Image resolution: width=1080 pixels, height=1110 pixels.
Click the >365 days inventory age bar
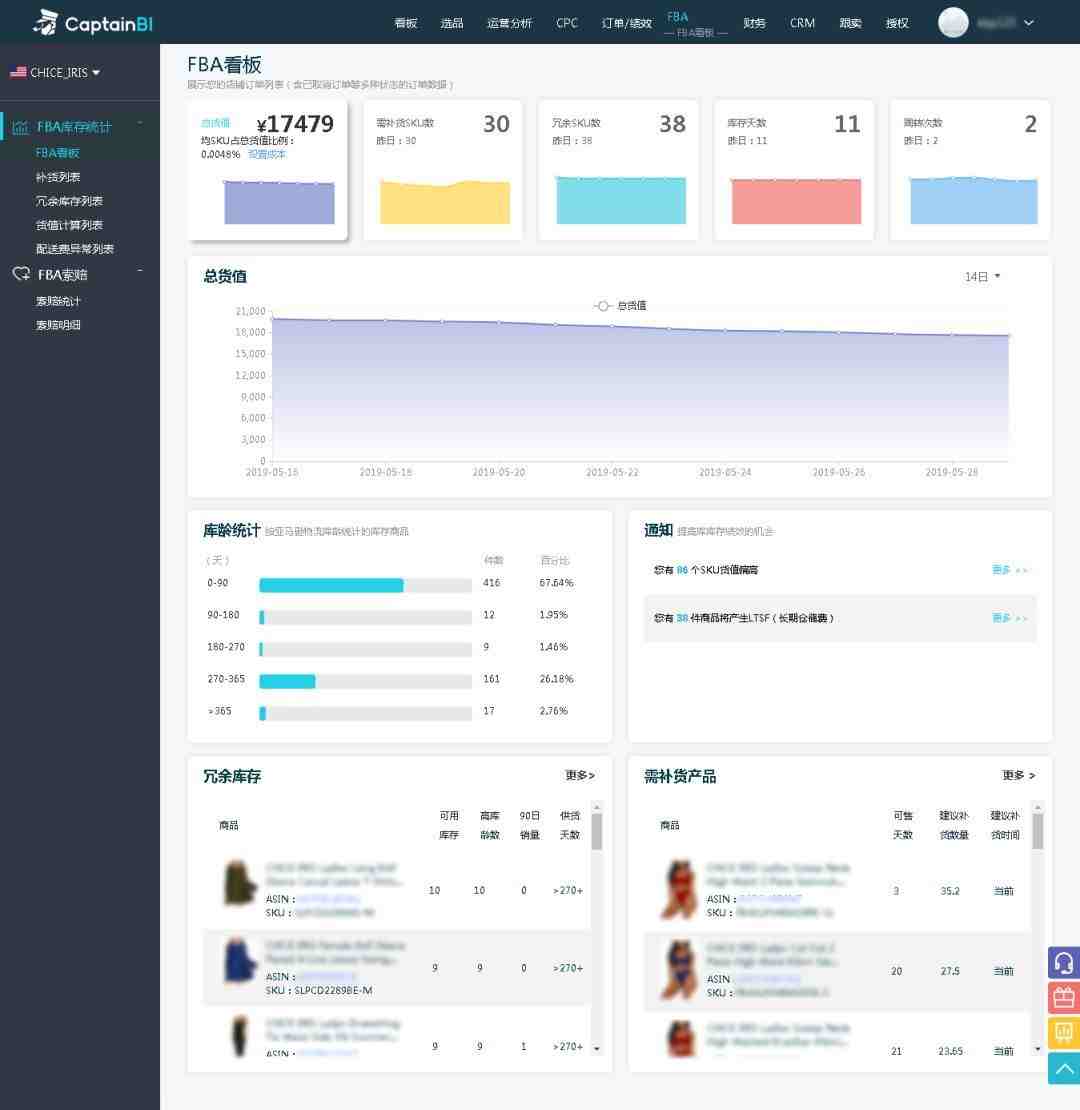(365, 713)
